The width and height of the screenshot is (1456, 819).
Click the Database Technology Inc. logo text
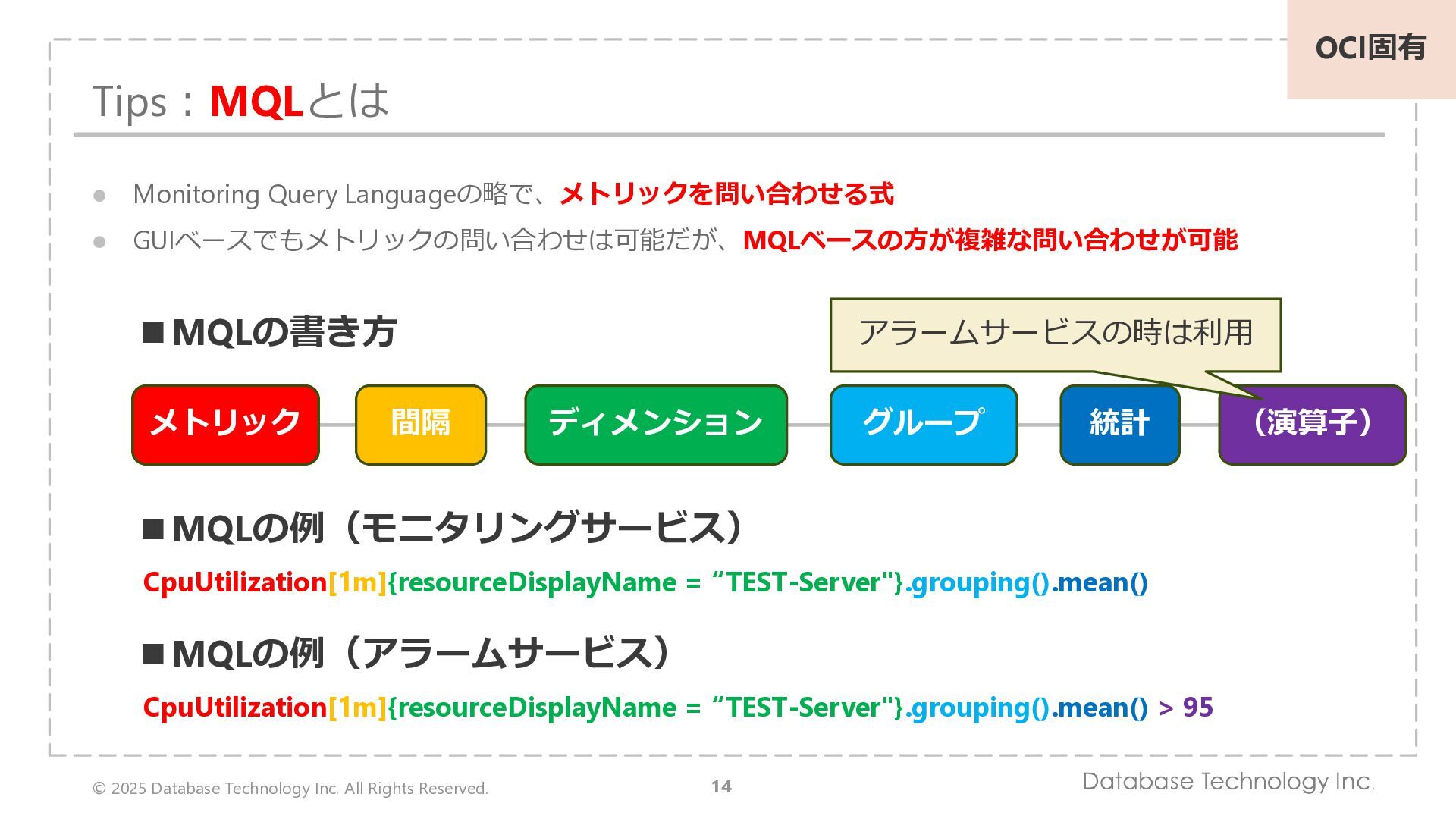tap(1228, 782)
